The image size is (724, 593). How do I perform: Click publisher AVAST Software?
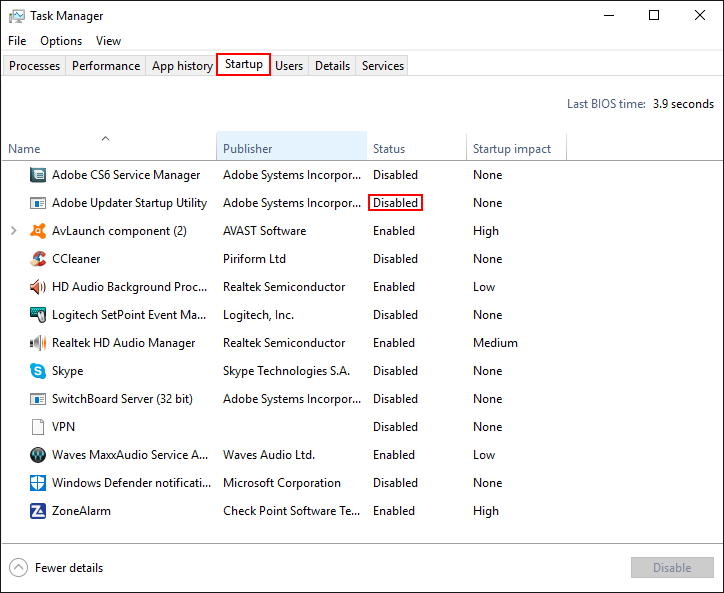(265, 231)
